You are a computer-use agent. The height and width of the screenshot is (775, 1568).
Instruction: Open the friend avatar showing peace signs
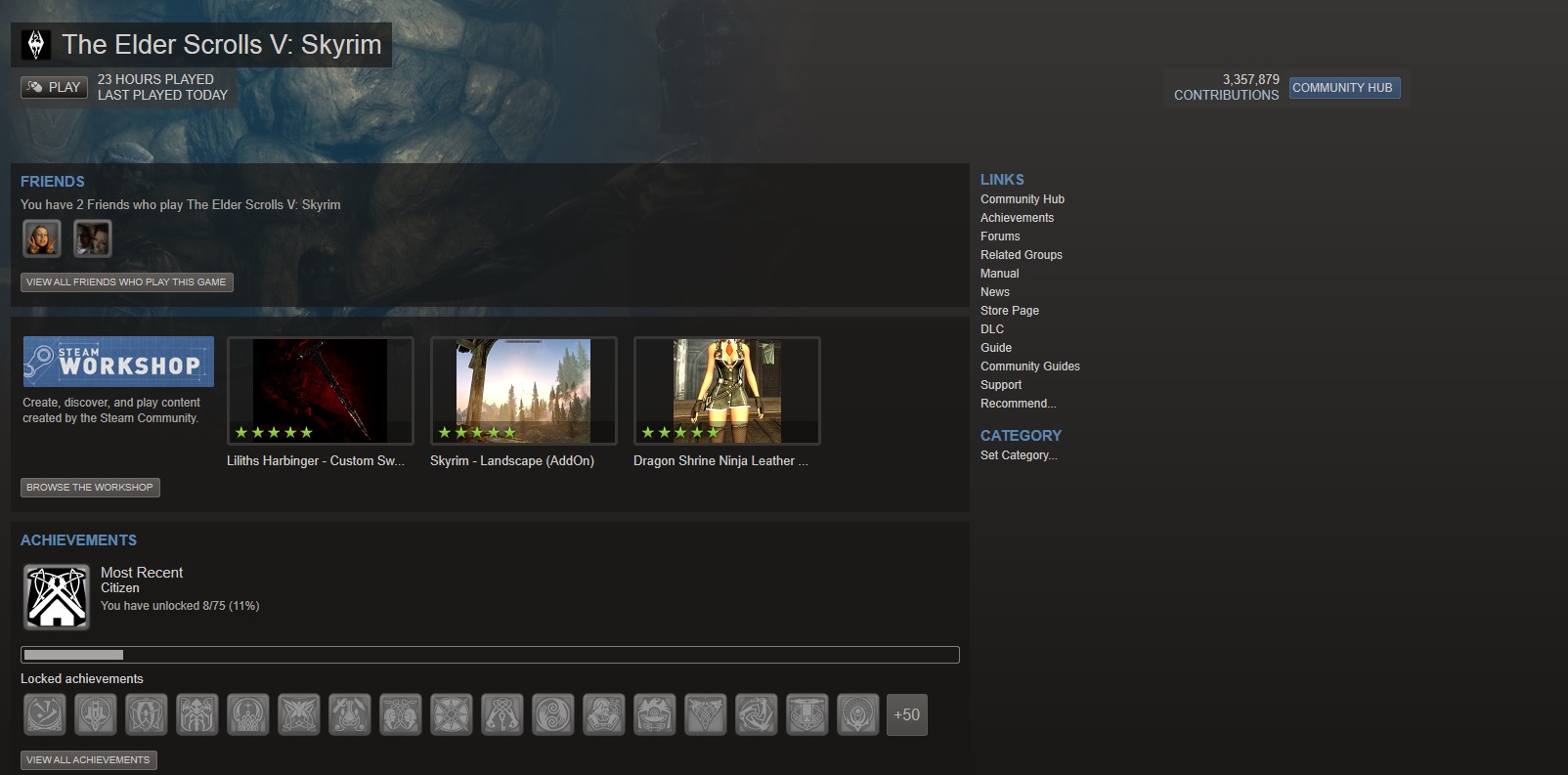42,238
